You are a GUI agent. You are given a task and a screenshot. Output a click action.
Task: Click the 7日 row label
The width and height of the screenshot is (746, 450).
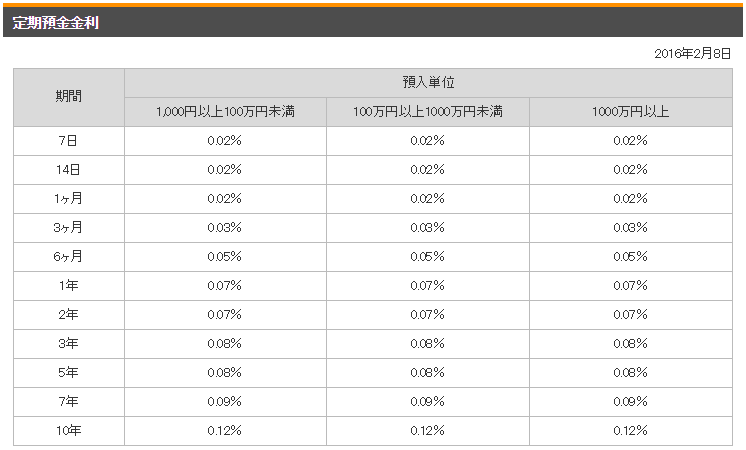click(69, 141)
